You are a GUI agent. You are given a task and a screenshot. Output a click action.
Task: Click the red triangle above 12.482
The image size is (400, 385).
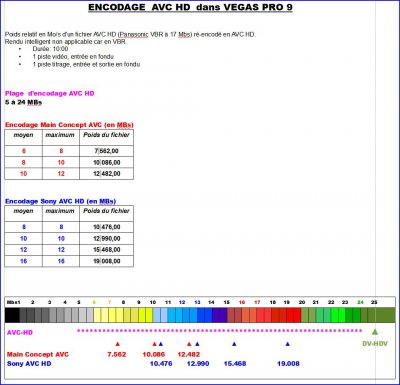[189, 344]
